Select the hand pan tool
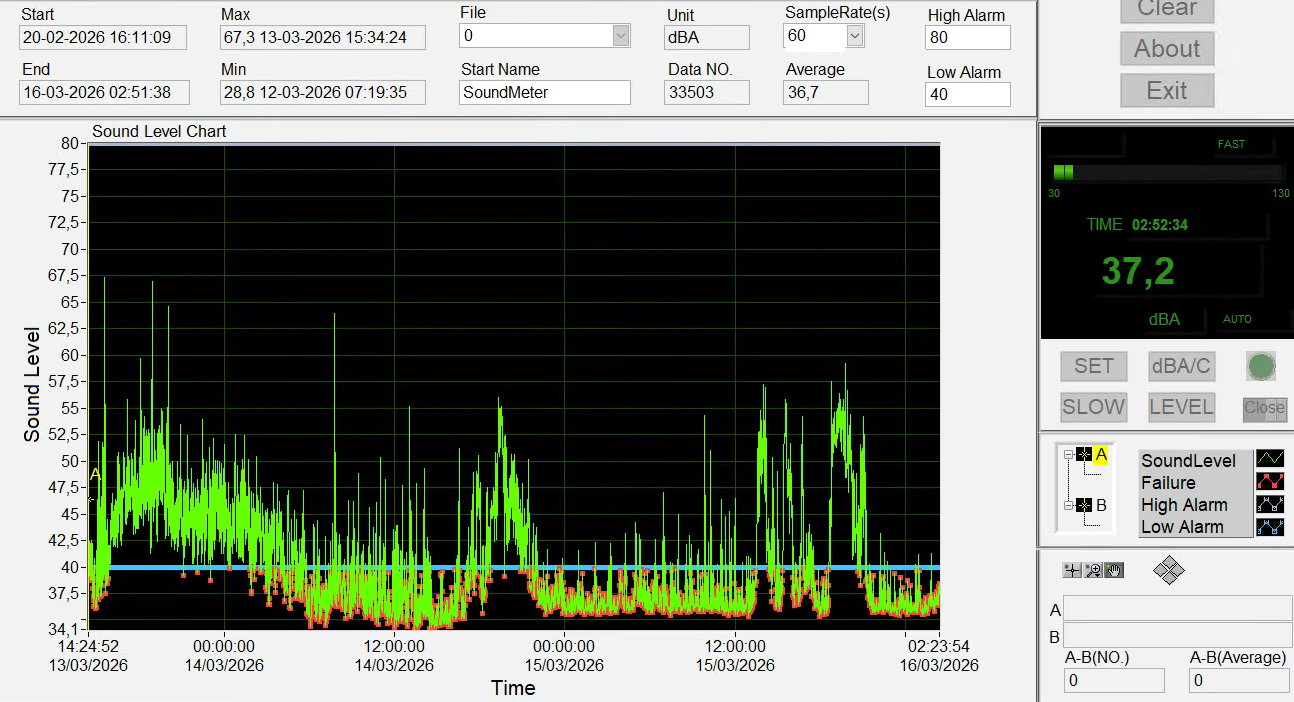Screen dimensions: 1294x702 click(1114, 570)
